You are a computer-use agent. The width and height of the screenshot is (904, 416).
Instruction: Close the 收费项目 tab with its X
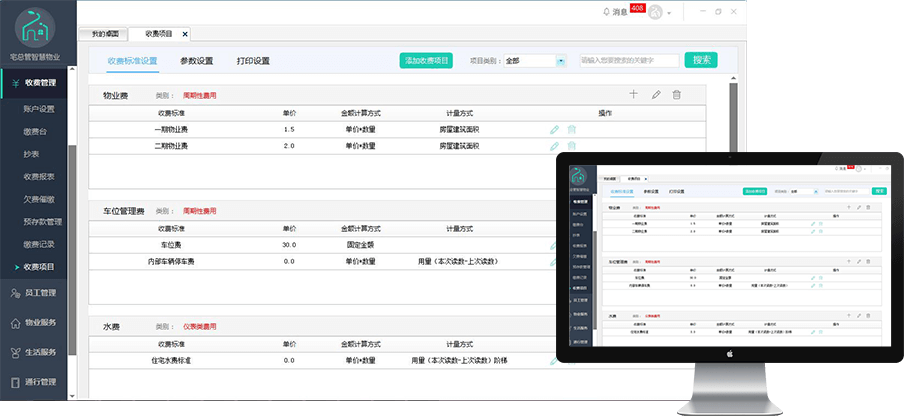coord(184,34)
